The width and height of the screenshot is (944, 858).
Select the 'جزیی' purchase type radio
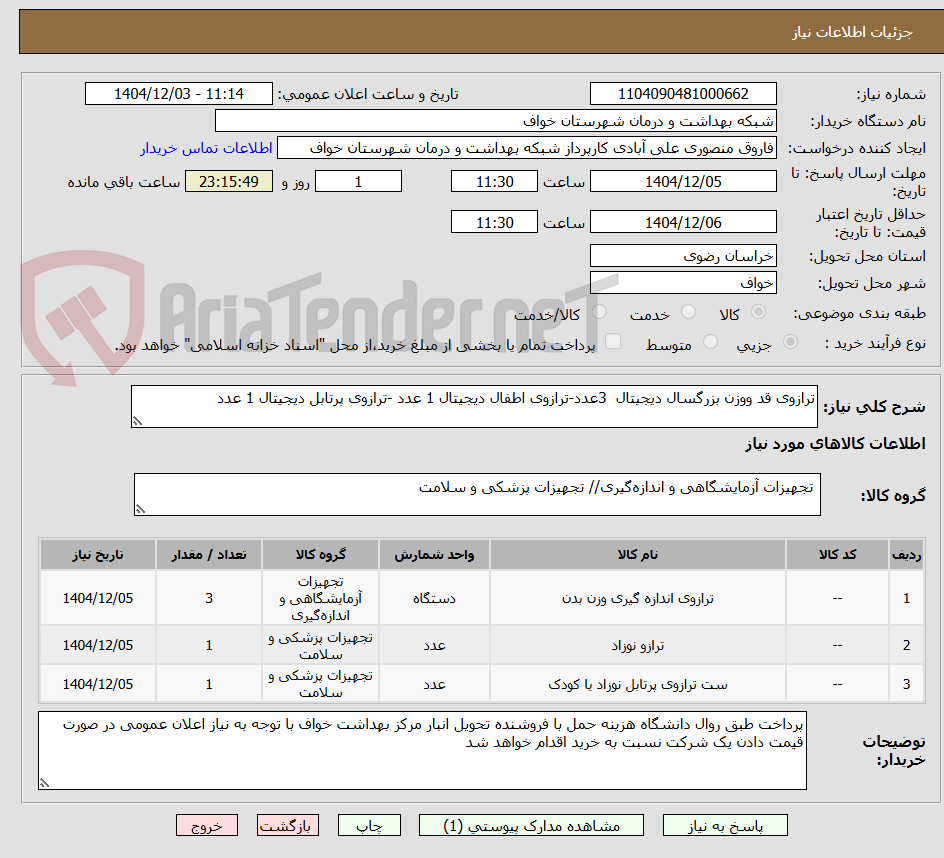point(790,342)
